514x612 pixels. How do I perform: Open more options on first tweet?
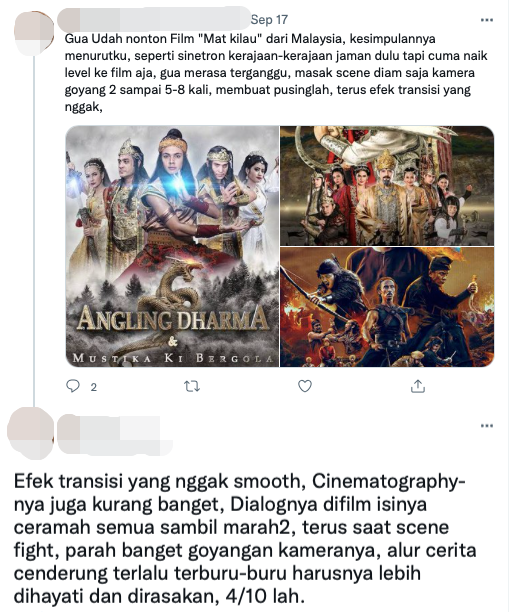[487, 20]
